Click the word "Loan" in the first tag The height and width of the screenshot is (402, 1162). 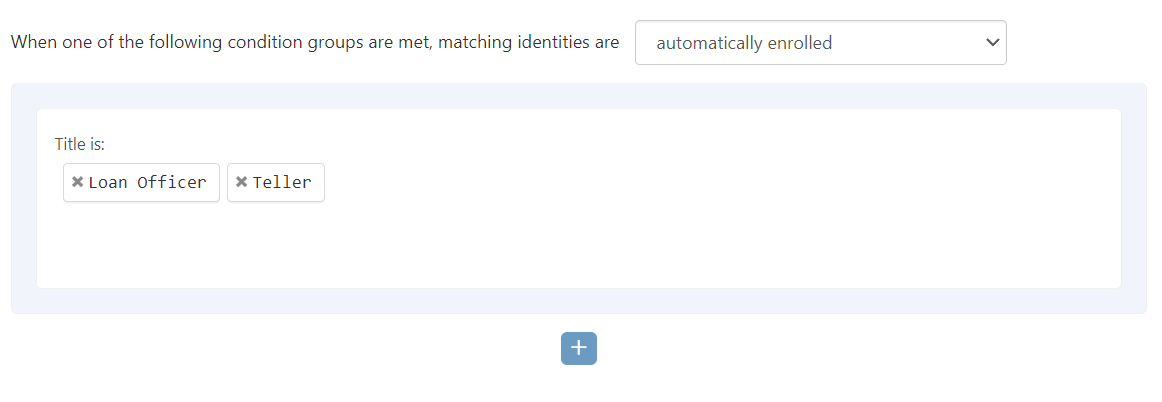click(108, 182)
